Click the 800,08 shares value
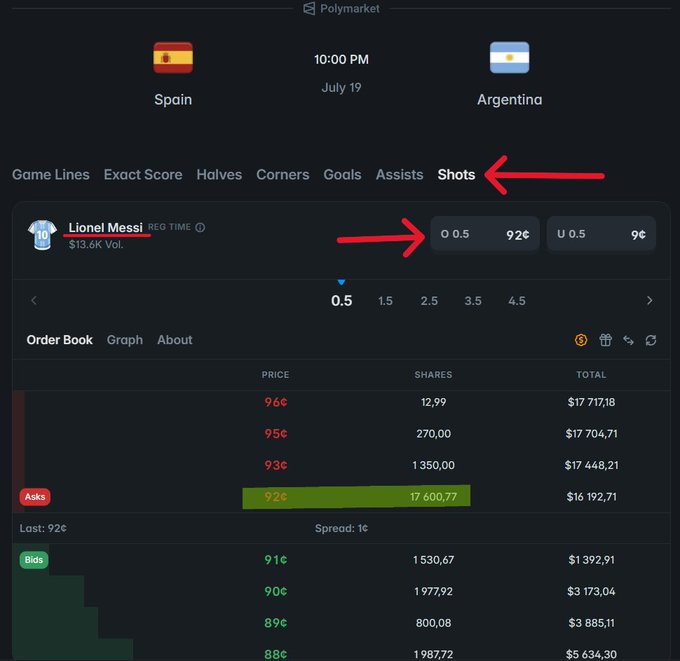The height and width of the screenshot is (661, 680). (x=434, y=623)
